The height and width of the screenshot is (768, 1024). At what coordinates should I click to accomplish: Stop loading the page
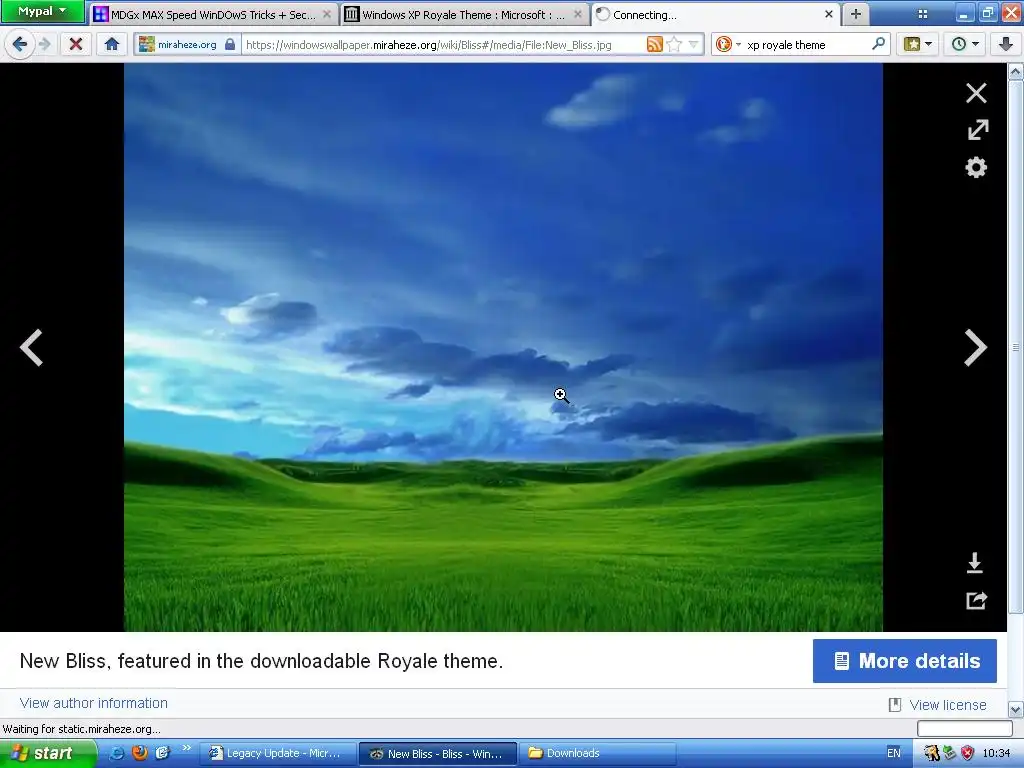pos(76,44)
